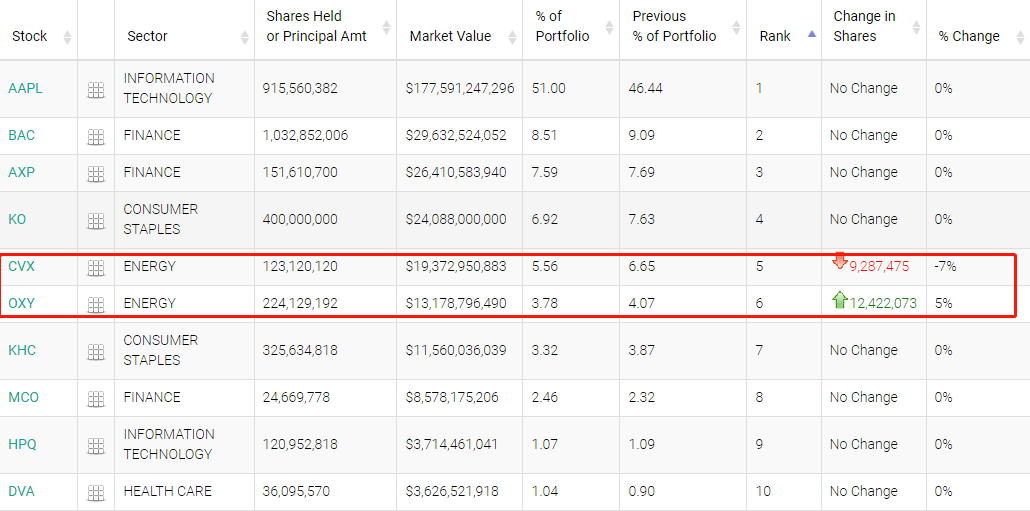
Task: Sort by the Sector column header
Action: (x=147, y=36)
